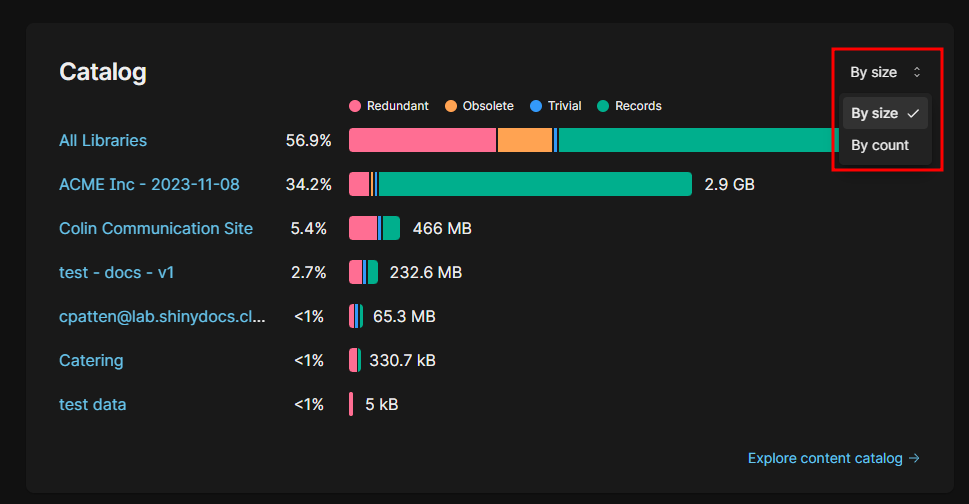This screenshot has width=969, height=504.
Task: Open the By size sort dropdown
Action: [884, 72]
